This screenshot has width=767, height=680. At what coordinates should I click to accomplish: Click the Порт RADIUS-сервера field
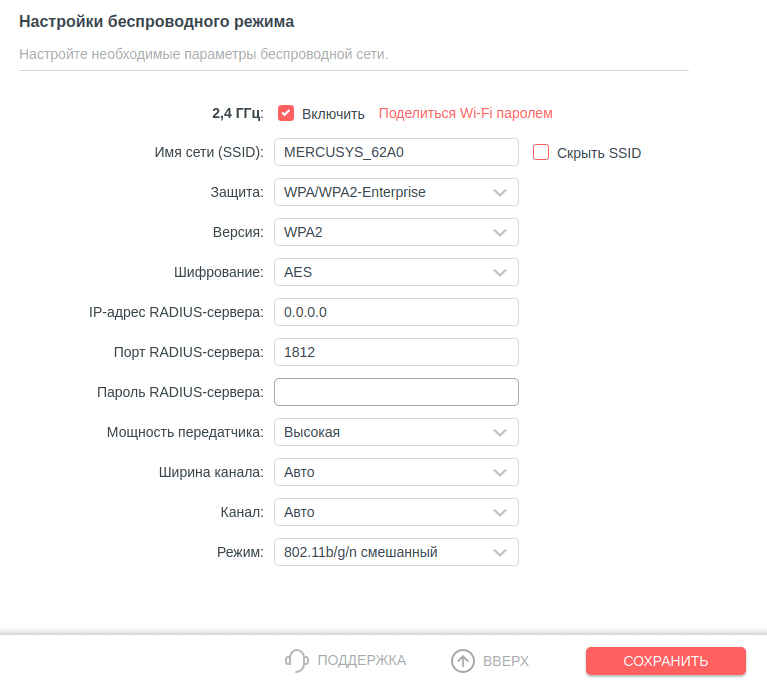pyautogui.click(x=396, y=352)
